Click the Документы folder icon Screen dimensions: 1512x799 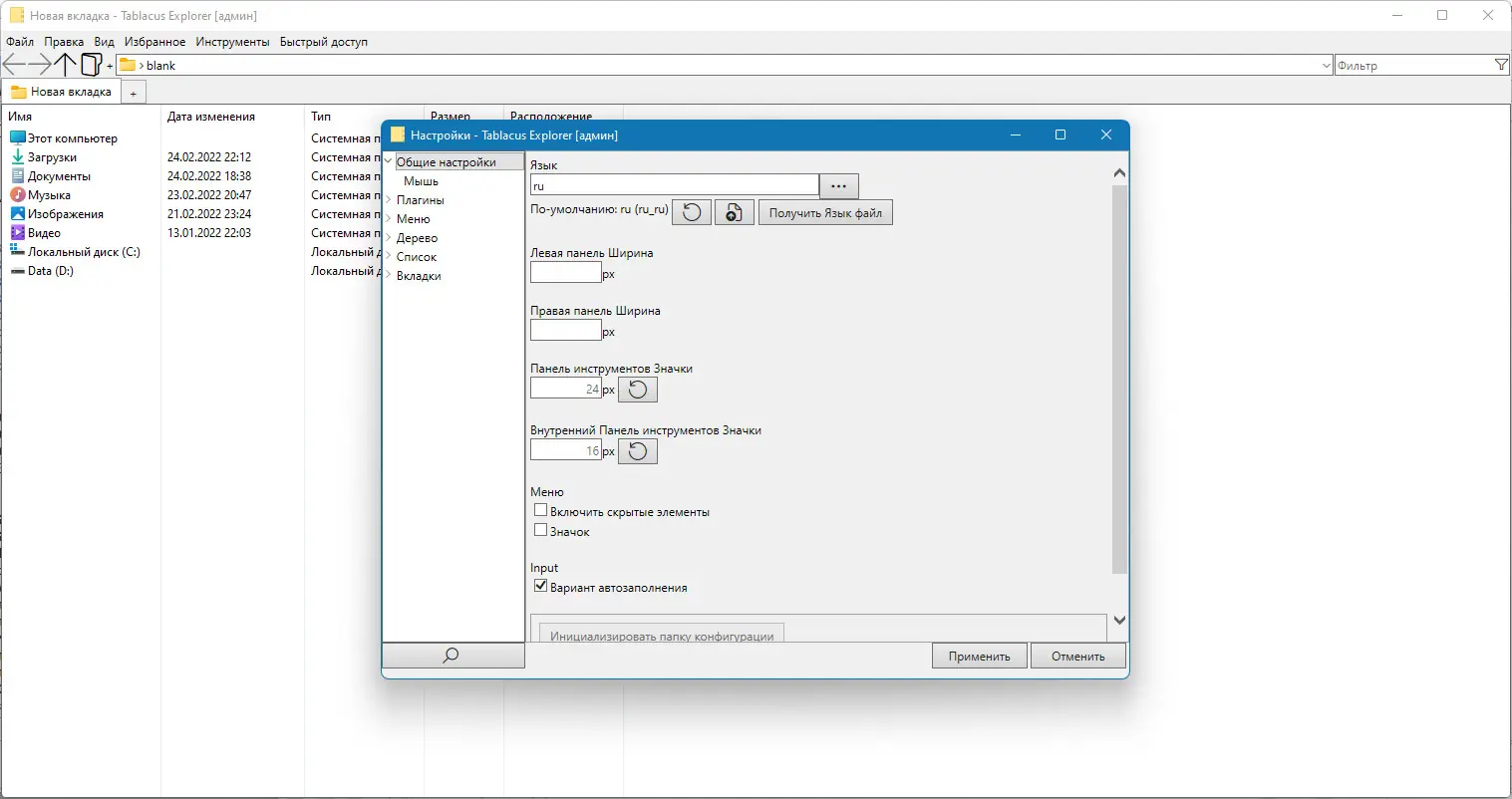pyautogui.click(x=17, y=175)
